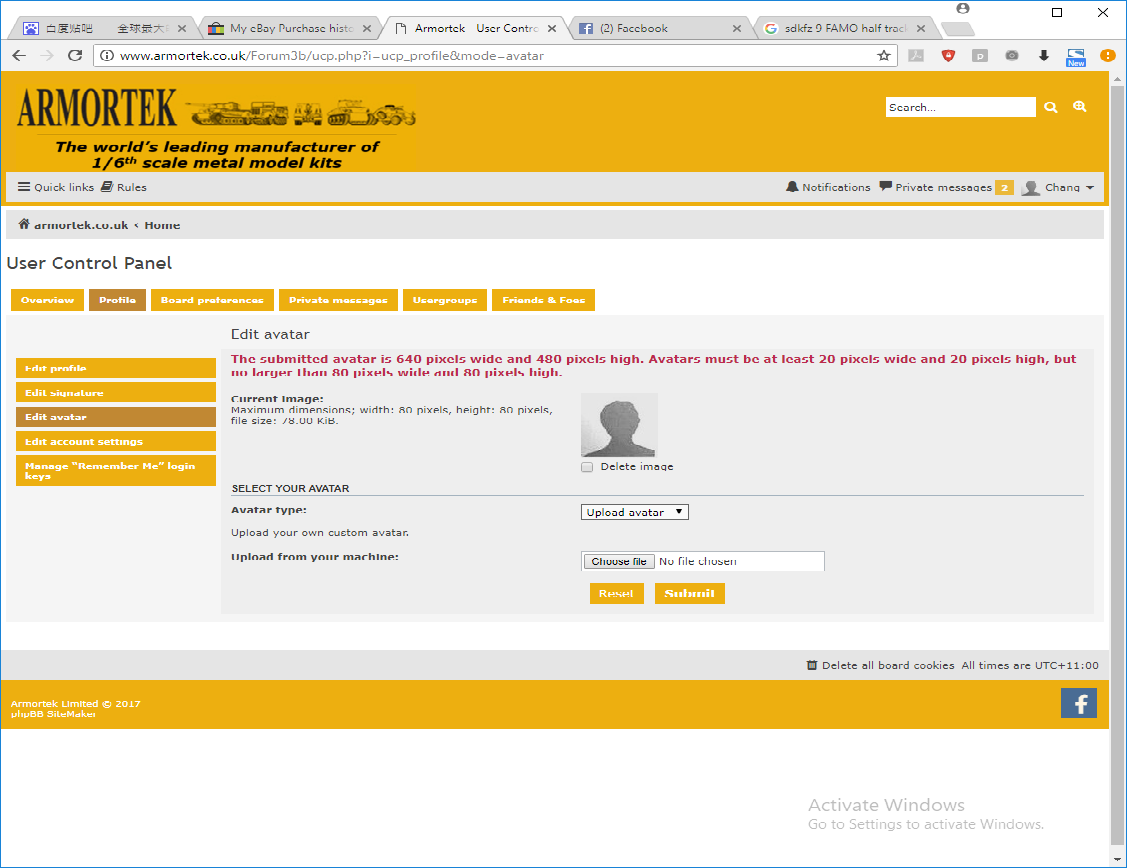The image size is (1127, 868).
Task: Open the extension icon labeled New
Action: 1076,57
